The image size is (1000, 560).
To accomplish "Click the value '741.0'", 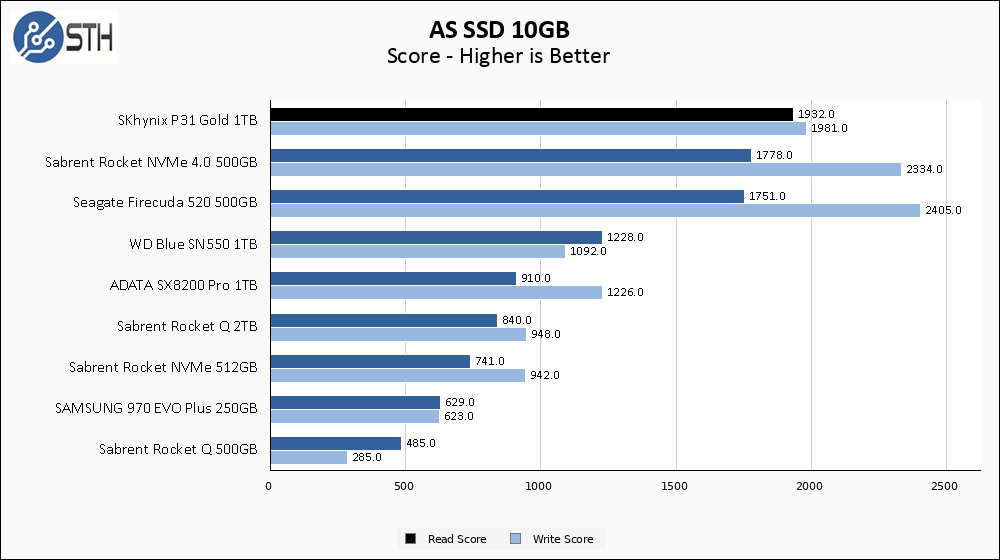I will [x=490, y=361].
